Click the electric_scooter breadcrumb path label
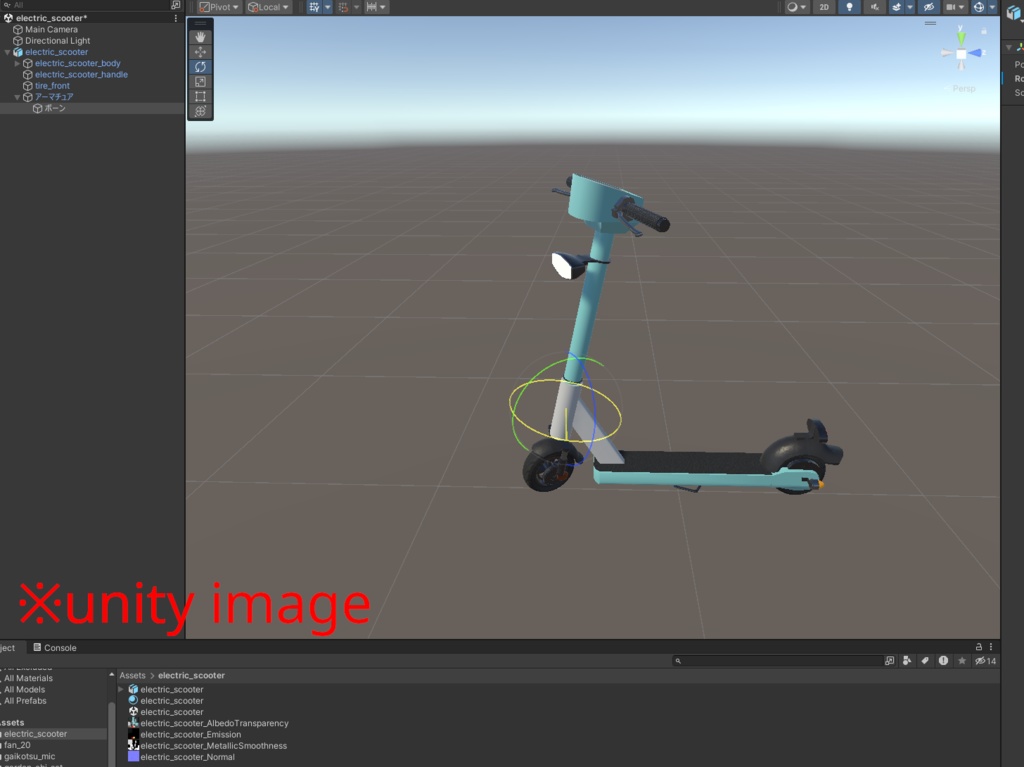Screen dimensions: 1024x767 (x=194, y=675)
